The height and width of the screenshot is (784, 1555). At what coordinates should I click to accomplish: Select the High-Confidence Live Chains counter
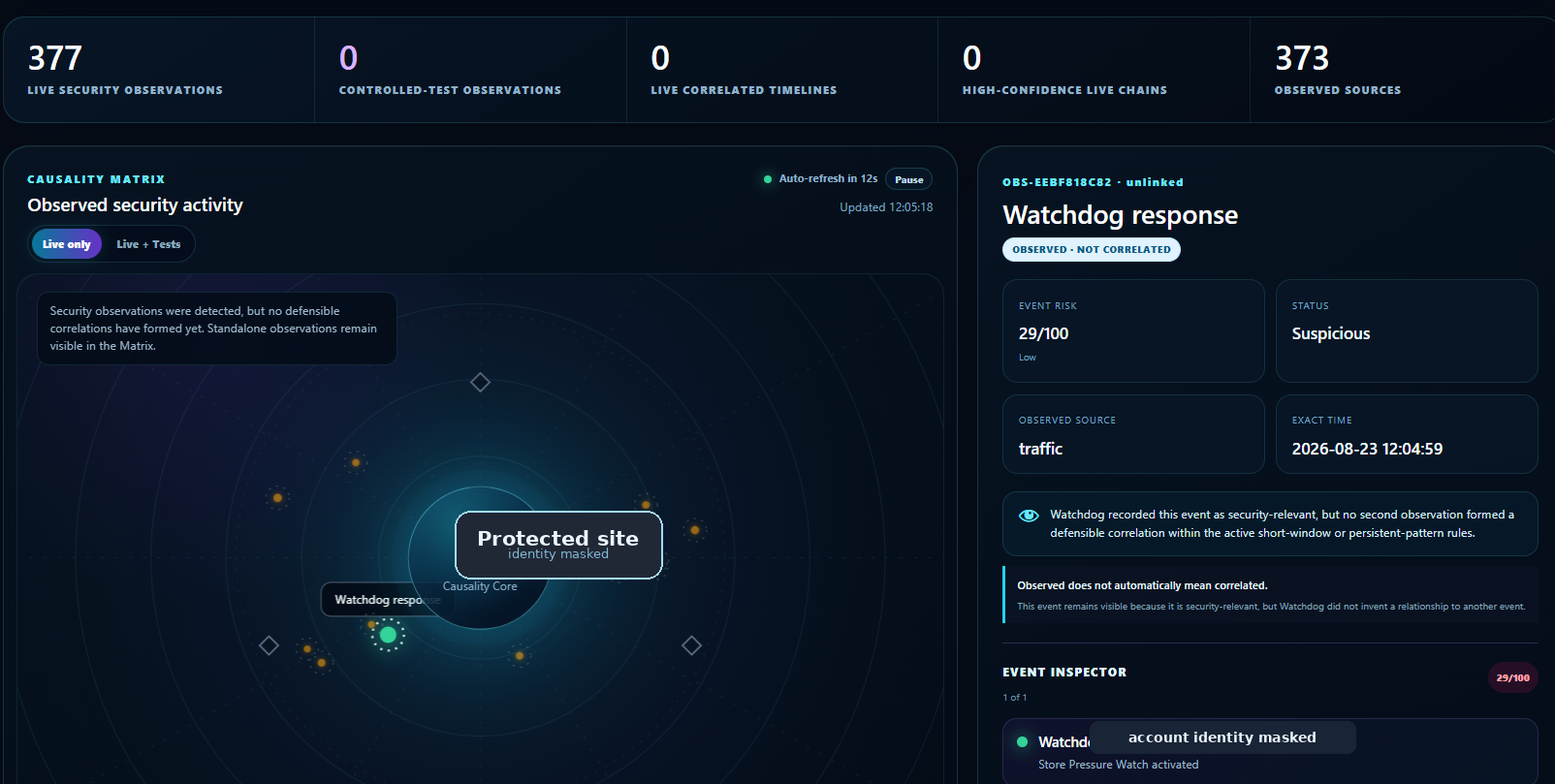point(1094,70)
